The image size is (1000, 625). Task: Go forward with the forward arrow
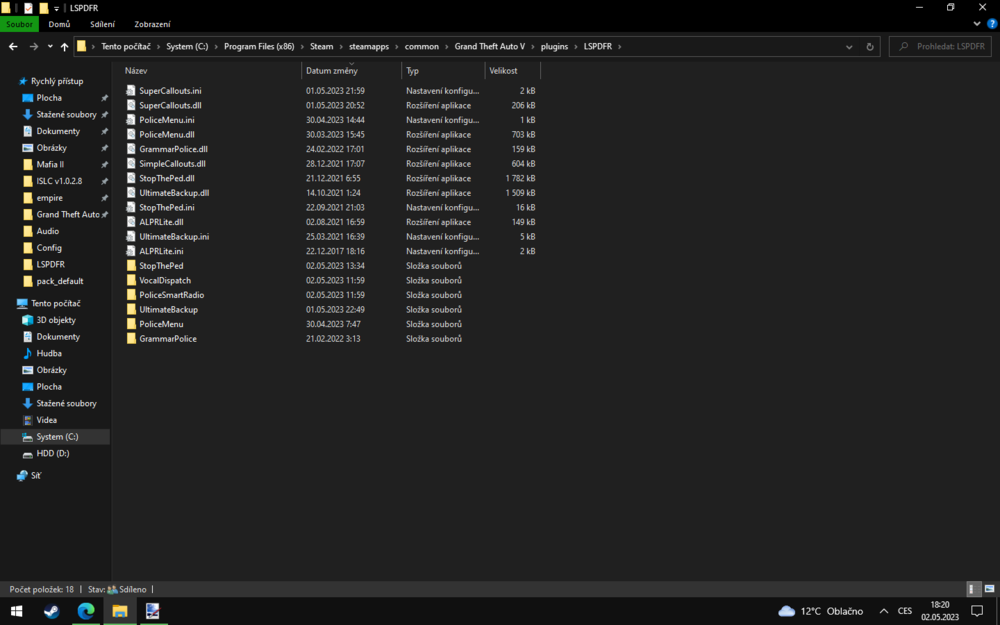tap(34, 47)
